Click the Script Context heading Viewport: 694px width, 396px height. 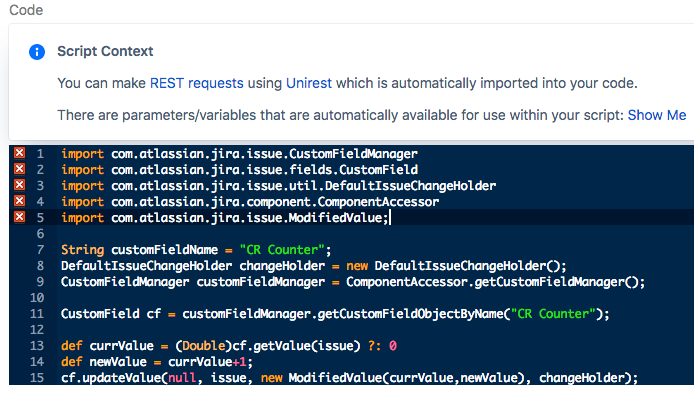click(x=105, y=51)
